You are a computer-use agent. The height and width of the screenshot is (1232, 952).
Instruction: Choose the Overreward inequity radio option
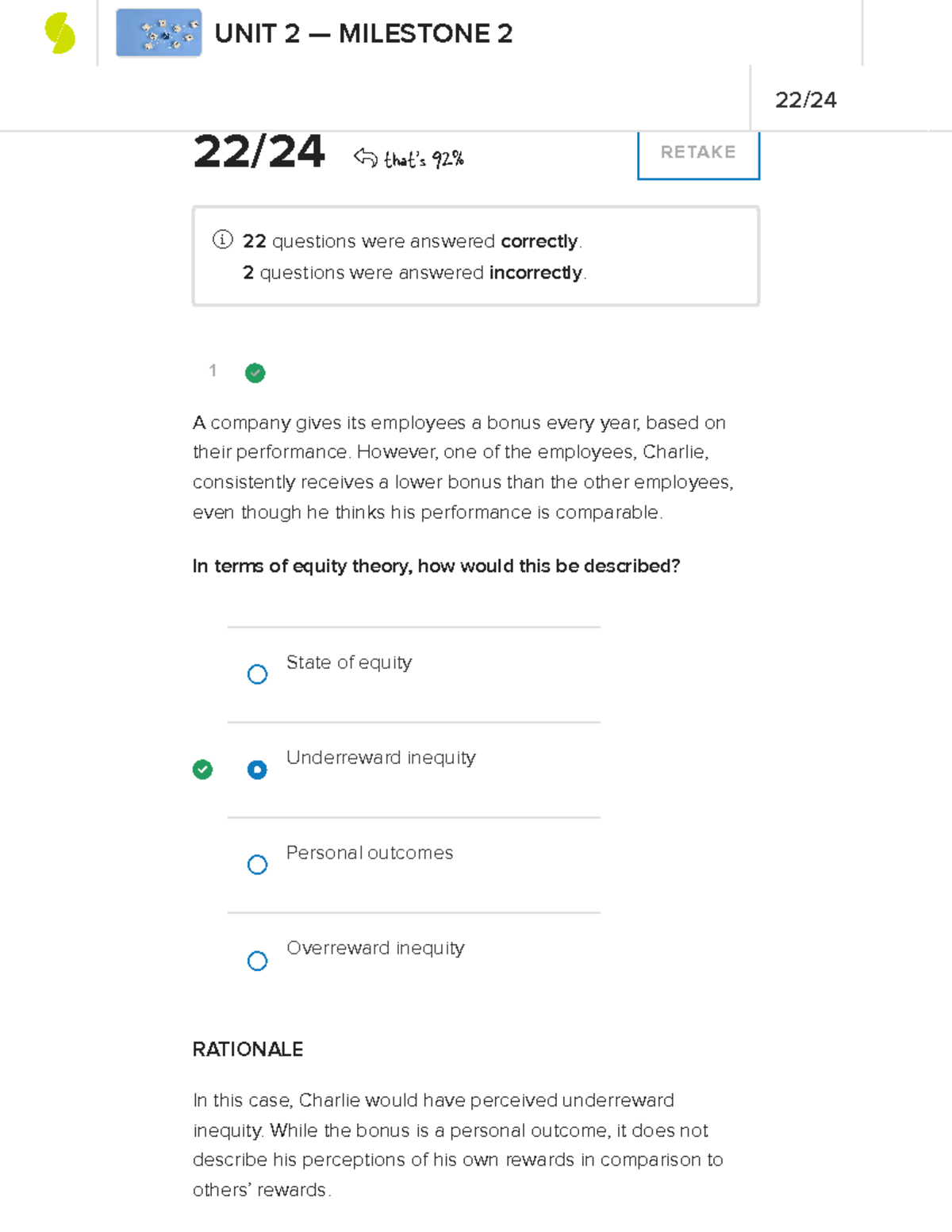click(x=257, y=961)
